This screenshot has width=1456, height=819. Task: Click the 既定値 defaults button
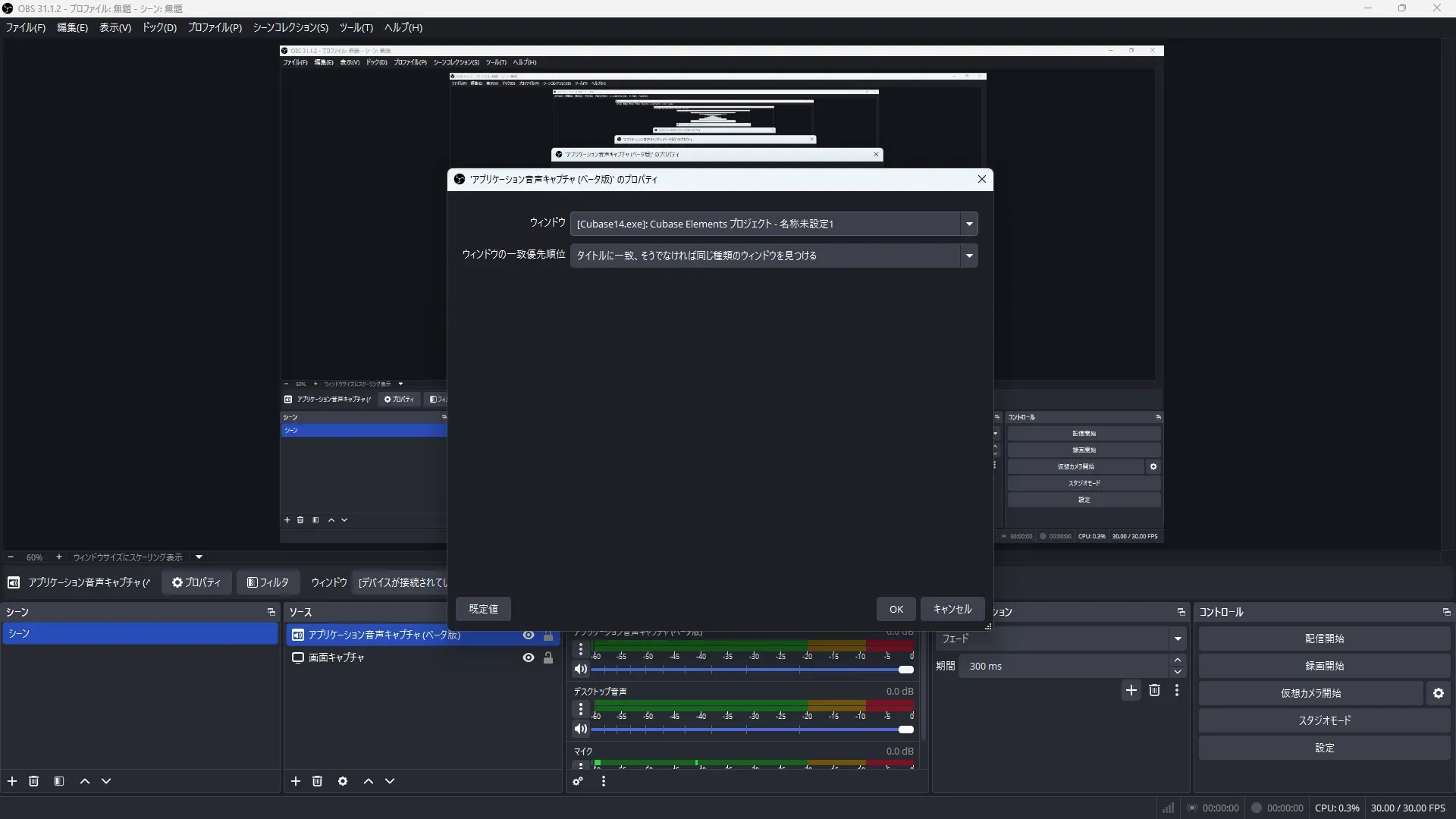pyautogui.click(x=483, y=609)
